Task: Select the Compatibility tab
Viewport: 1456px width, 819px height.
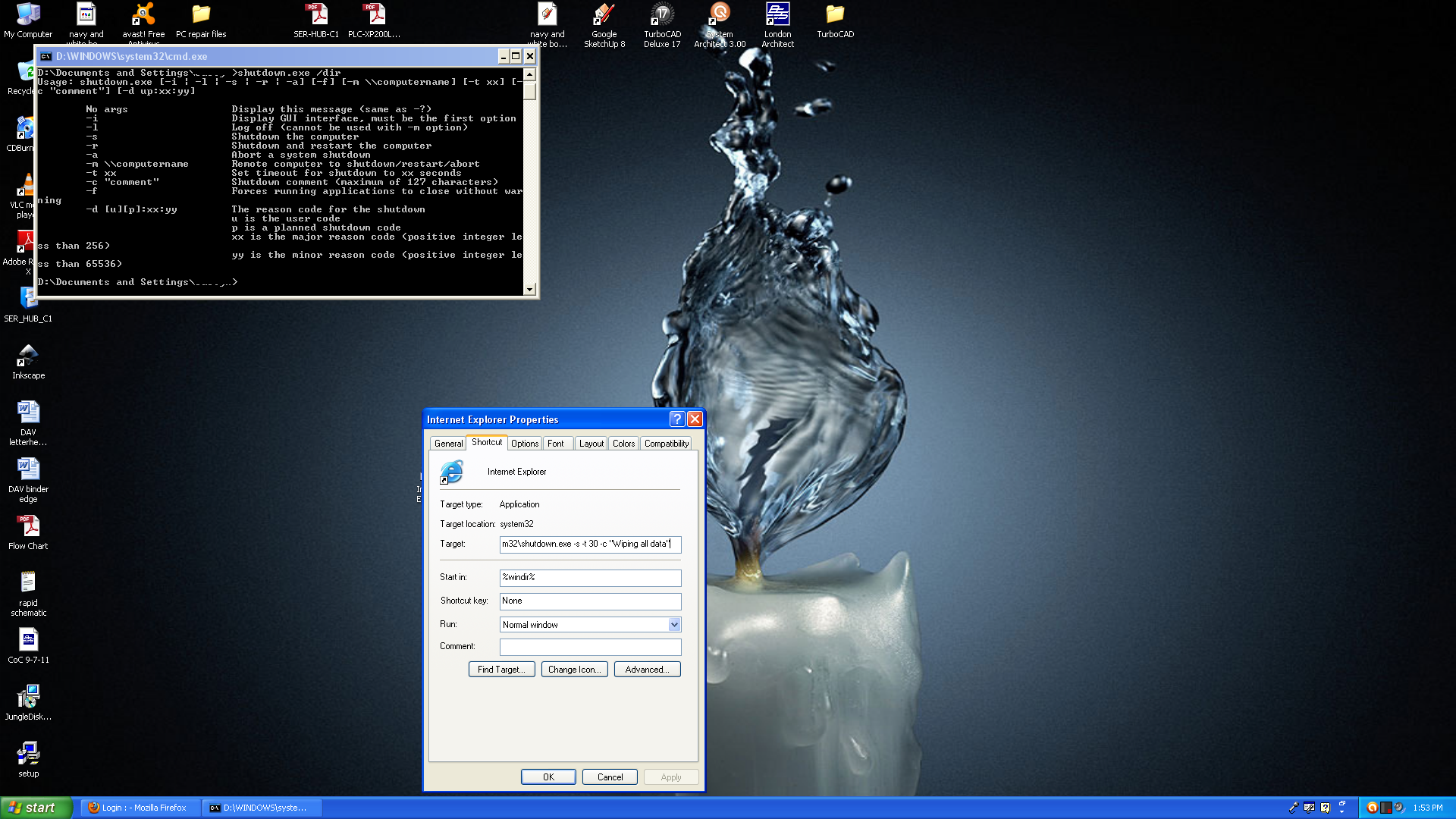Action: pyautogui.click(x=666, y=443)
